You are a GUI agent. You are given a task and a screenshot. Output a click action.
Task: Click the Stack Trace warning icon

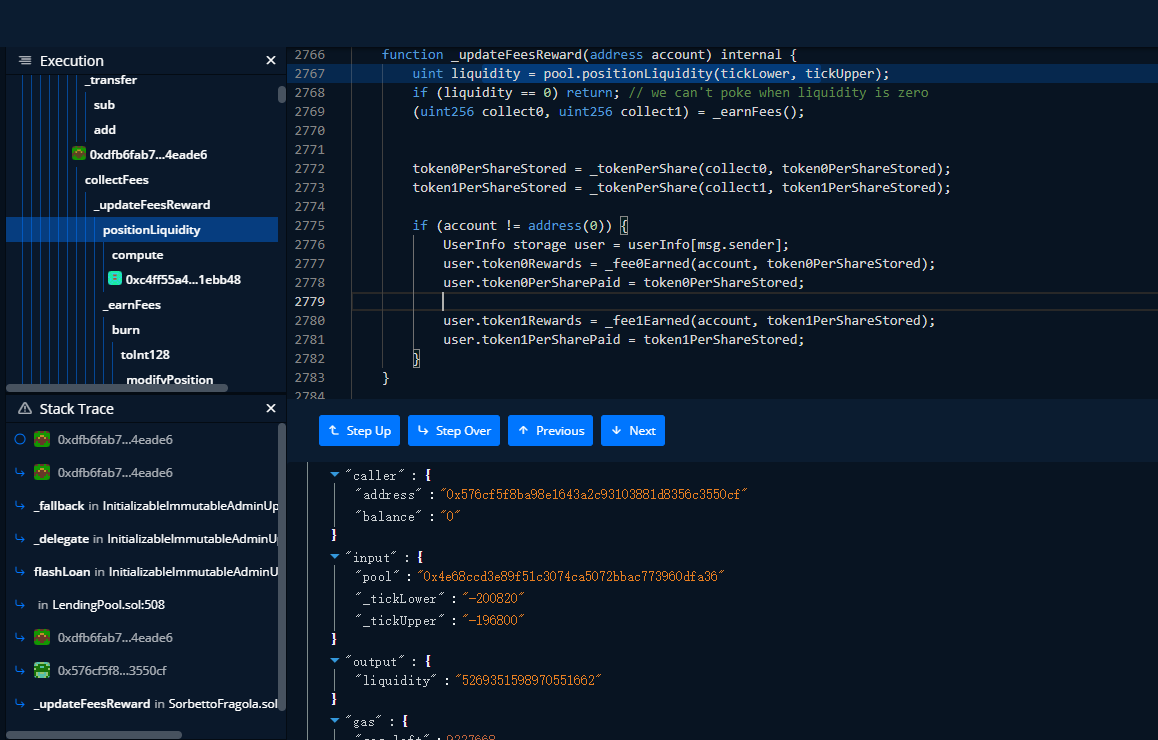25,408
